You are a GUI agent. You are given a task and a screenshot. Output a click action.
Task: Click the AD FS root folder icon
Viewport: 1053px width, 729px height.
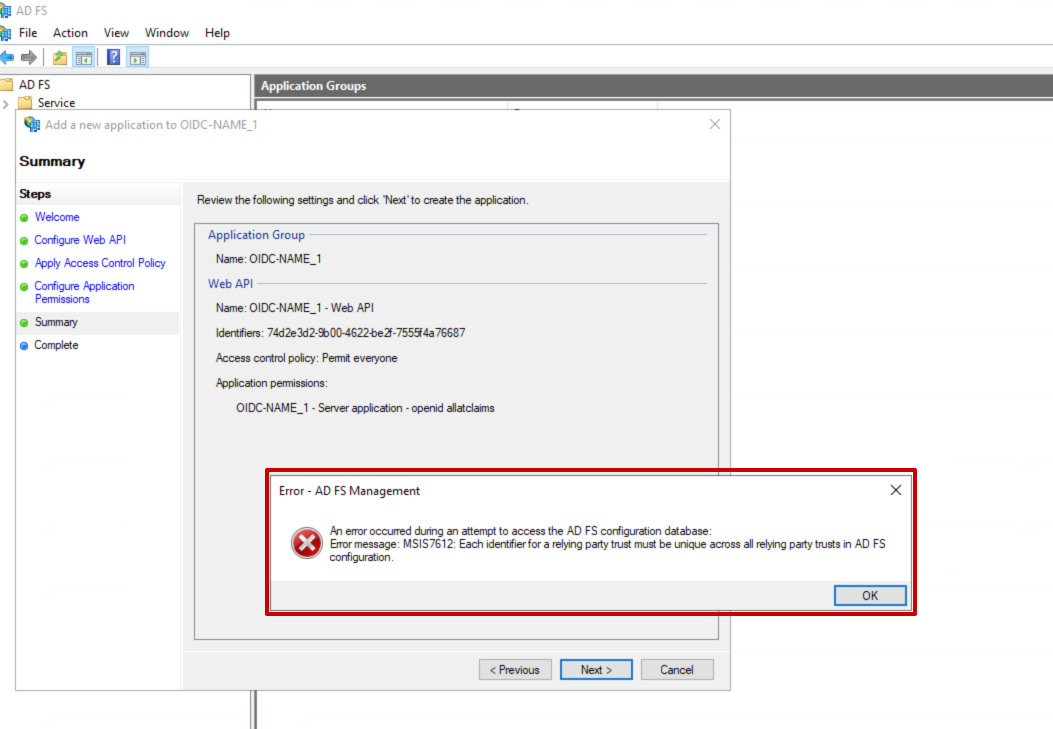click(7, 85)
